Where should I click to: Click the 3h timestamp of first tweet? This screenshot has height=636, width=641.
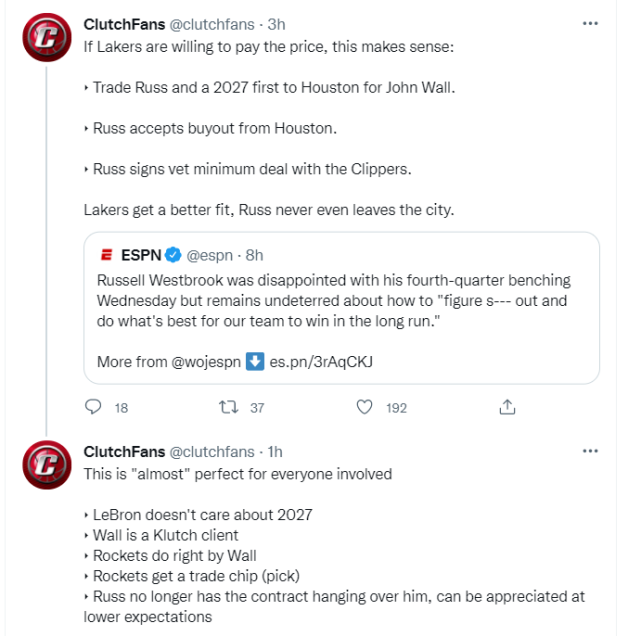click(x=277, y=23)
